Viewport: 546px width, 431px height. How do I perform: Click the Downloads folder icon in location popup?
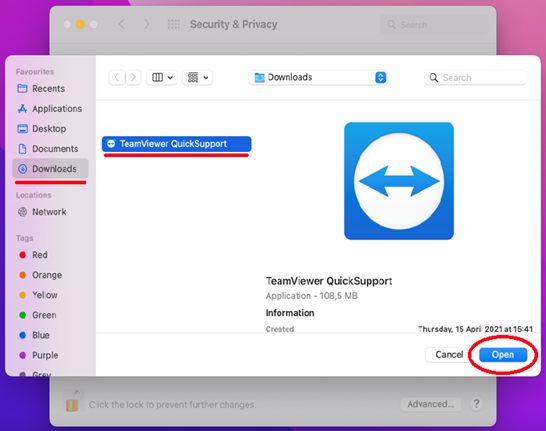(x=259, y=77)
